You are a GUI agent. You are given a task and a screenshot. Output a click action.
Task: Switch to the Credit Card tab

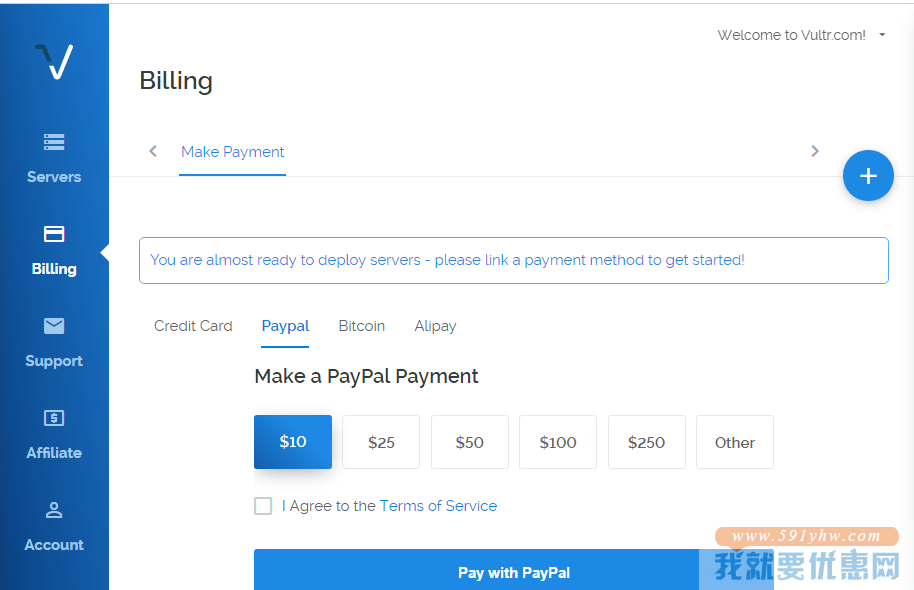(193, 326)
